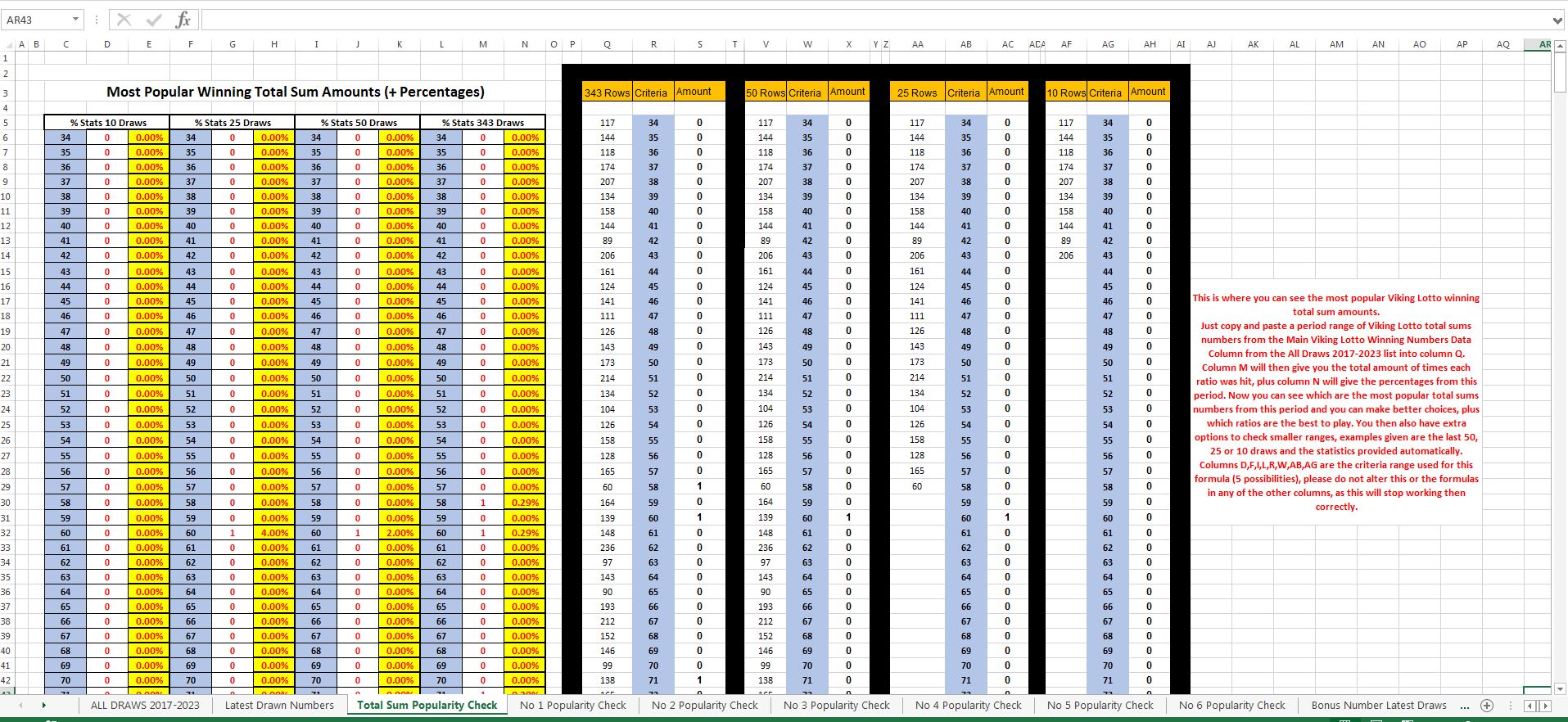
Task: Open No 3 Popularity Check tab
Action: (x=836, y=705)
